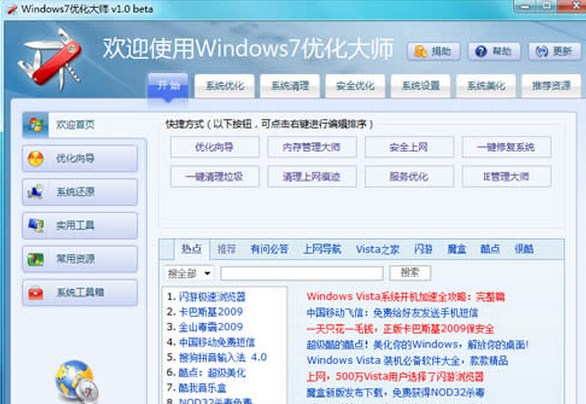
Task: Select the 很酷 tab
Action: 524,249
